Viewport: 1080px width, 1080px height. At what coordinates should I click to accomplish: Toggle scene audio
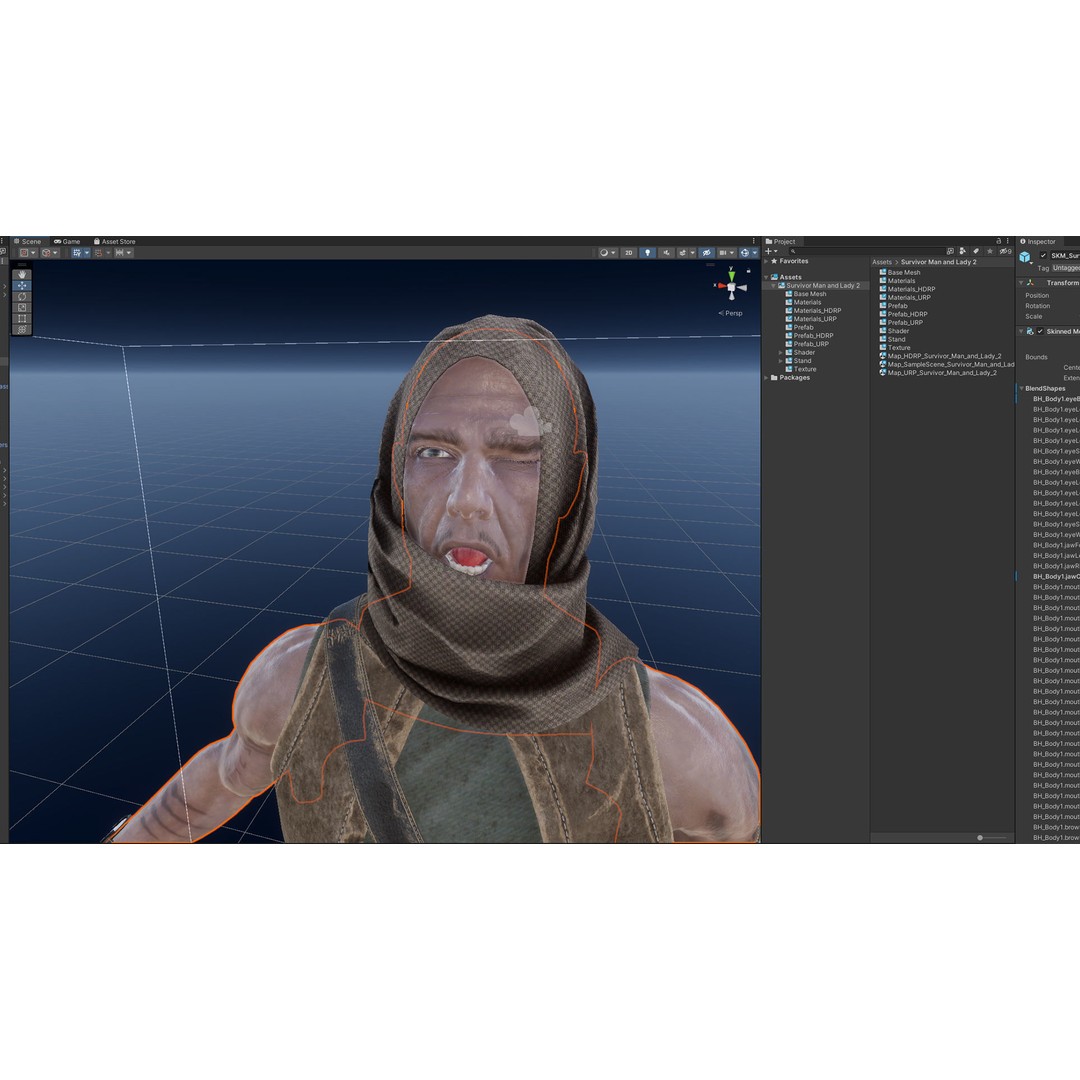[x=666, y=253]
